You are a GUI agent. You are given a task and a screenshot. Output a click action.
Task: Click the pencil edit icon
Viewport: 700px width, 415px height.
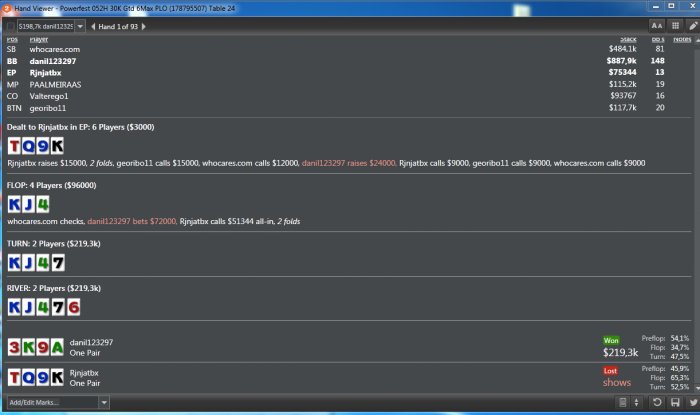[693, 26]
